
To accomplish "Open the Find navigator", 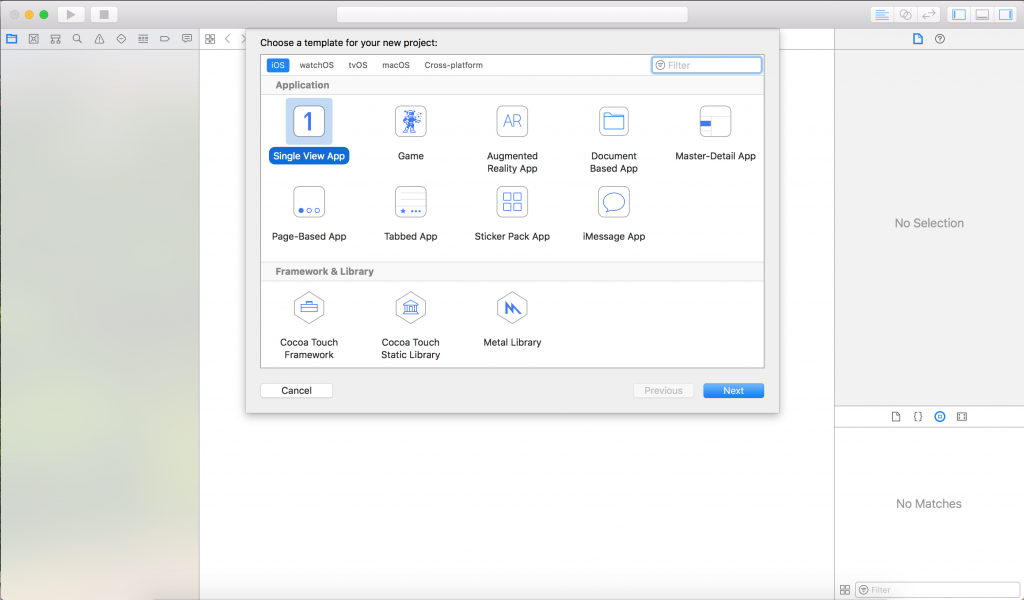I will click(x=77, y=38).
